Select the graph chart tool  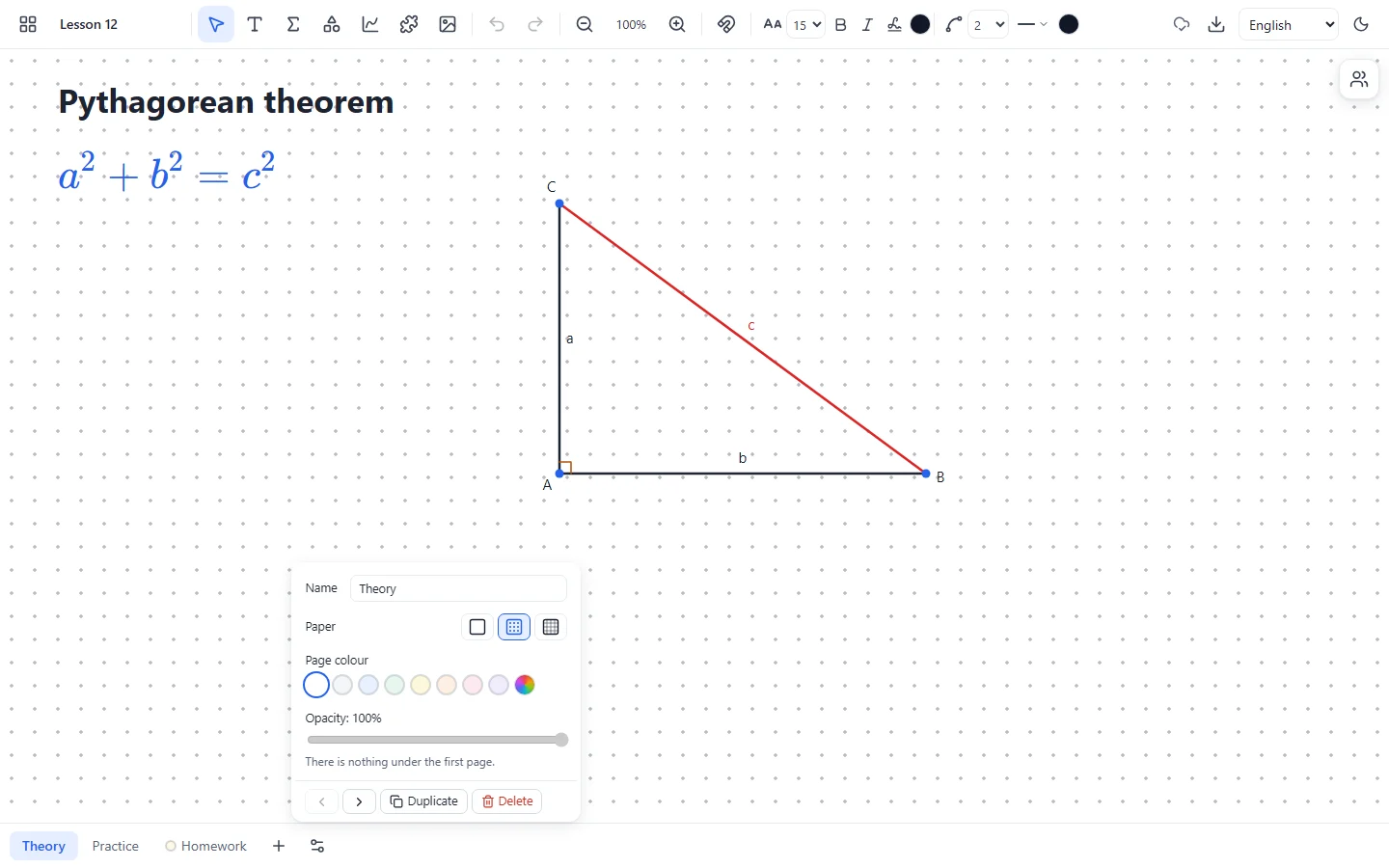[x=370, y=24]
